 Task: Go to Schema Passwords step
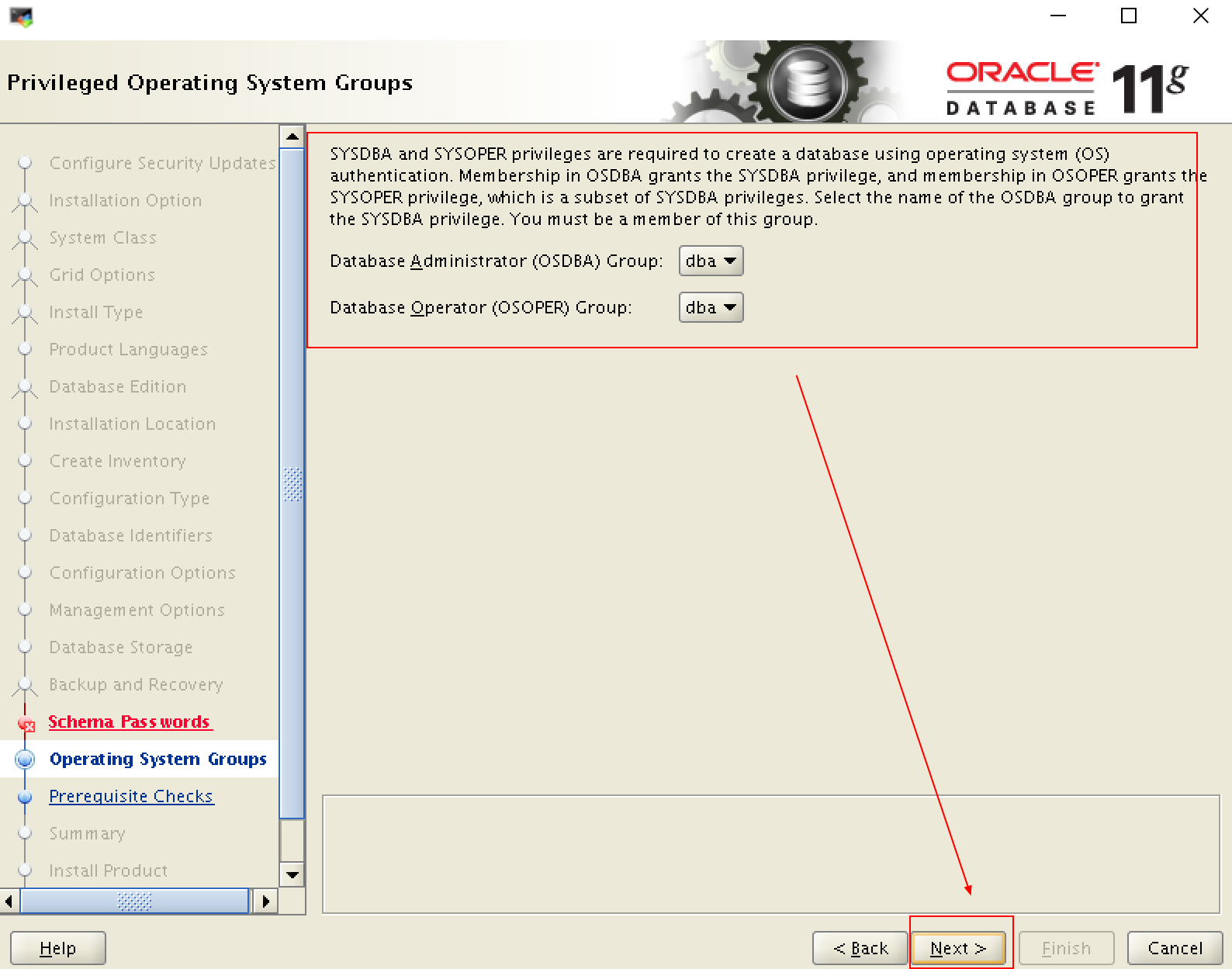point(129,722)
